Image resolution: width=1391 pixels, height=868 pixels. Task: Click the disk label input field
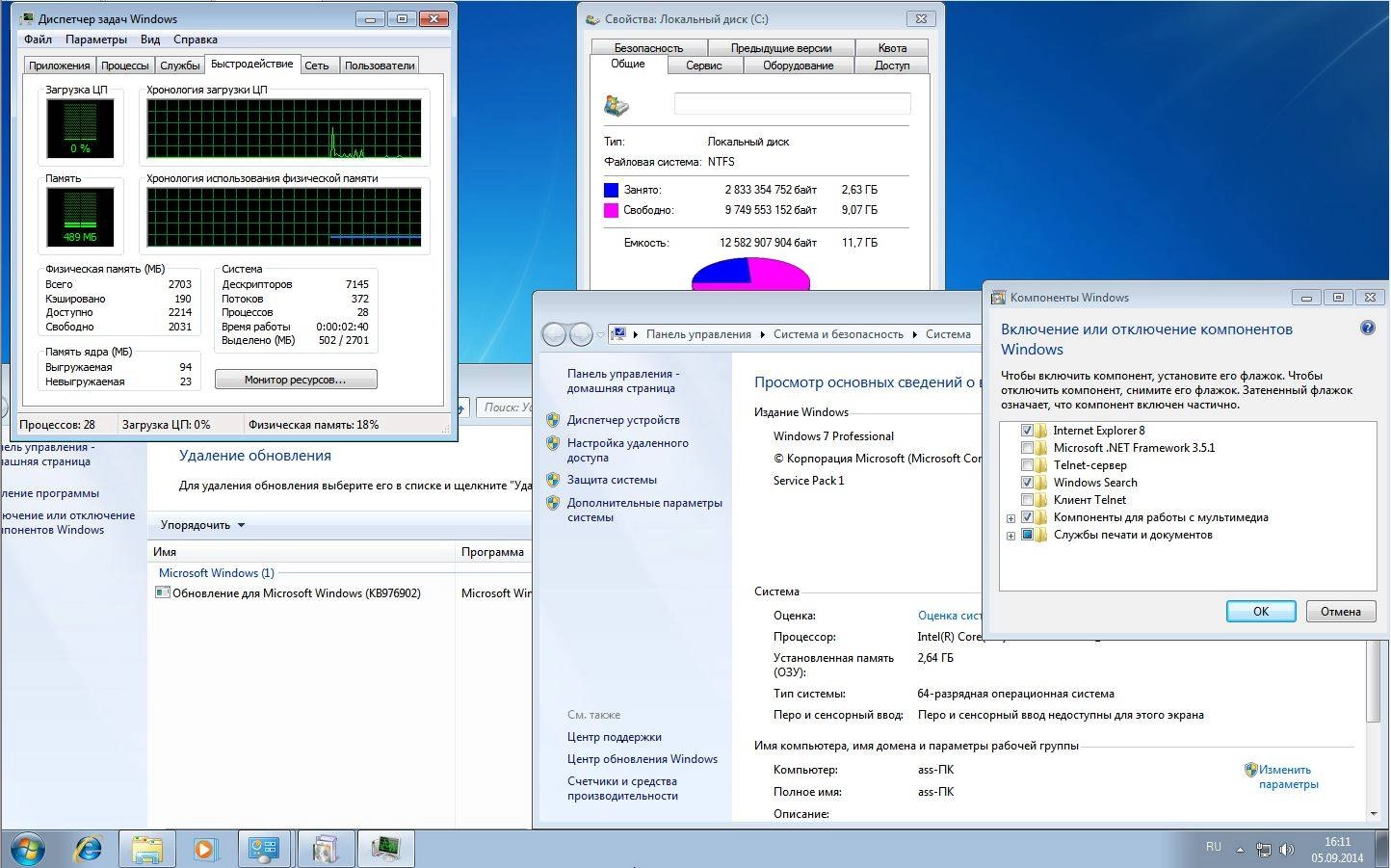[x=792, y=104]
